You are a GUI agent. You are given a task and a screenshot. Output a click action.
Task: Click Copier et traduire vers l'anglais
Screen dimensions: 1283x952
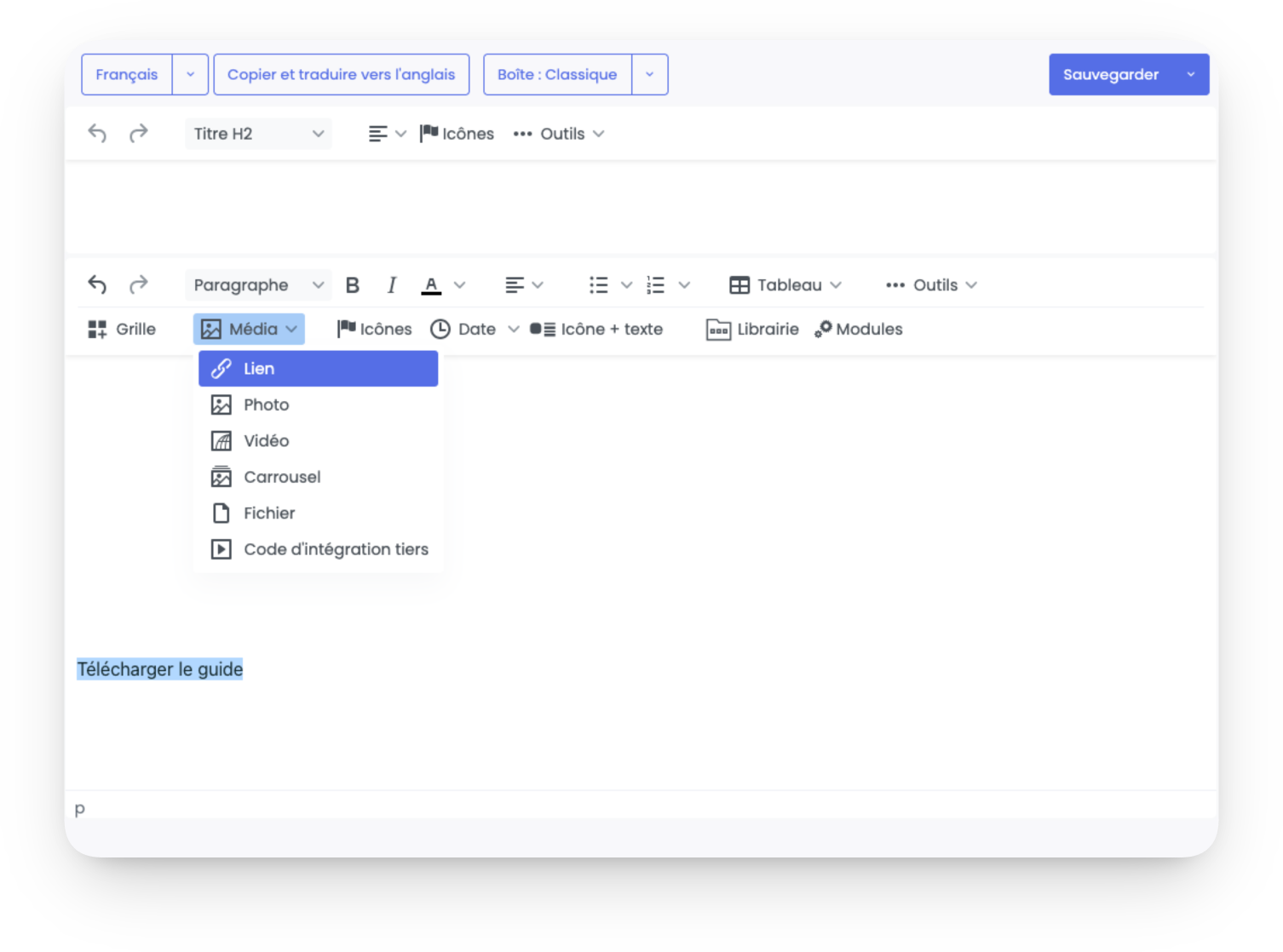pos(342,75)
